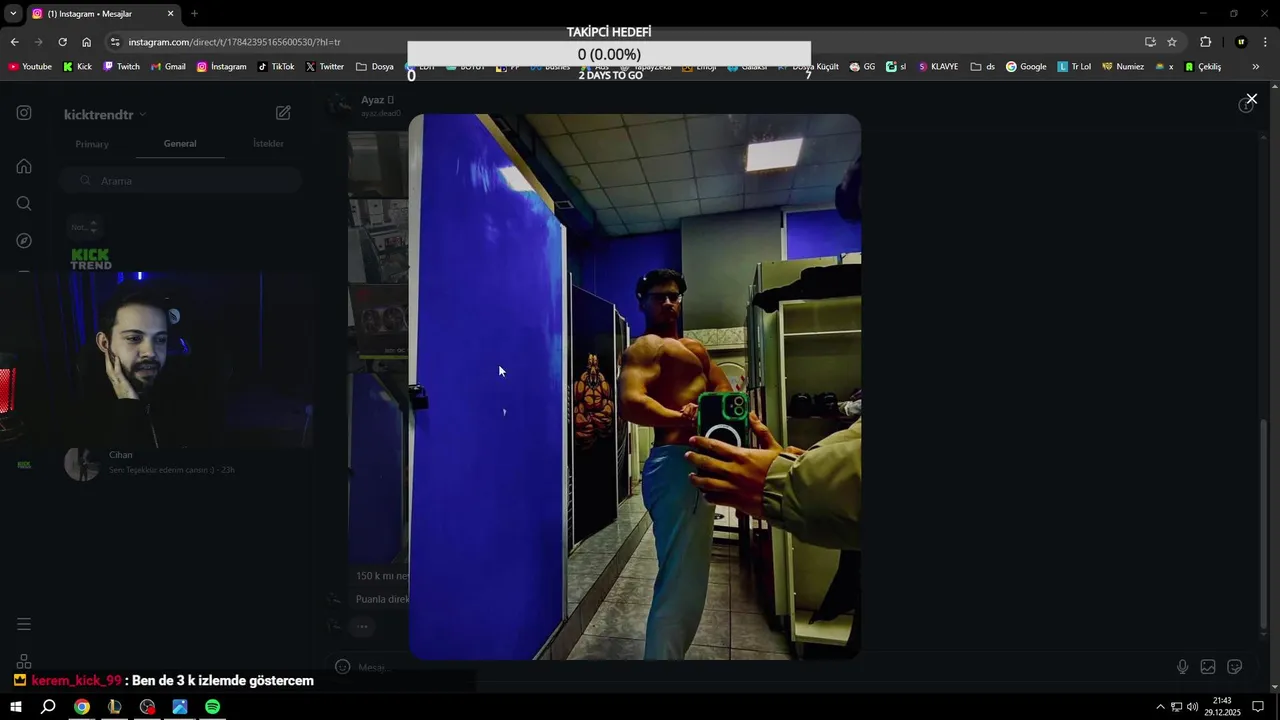1280x720 pixels.
Task: Open the Tr Lol bookmark
Action: click(1075, 67)
